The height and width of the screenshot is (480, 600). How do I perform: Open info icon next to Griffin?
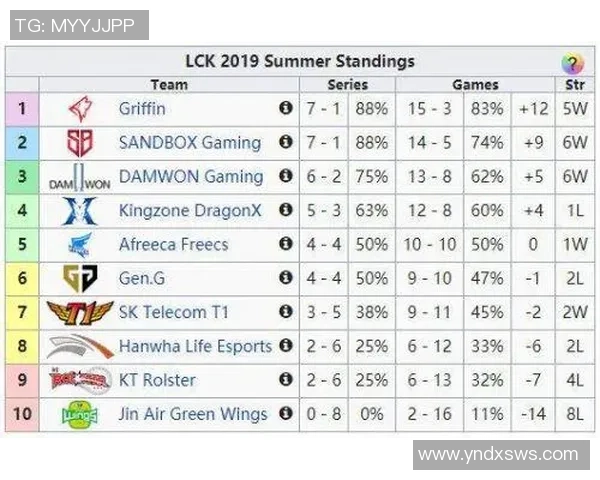pos(286,108)
